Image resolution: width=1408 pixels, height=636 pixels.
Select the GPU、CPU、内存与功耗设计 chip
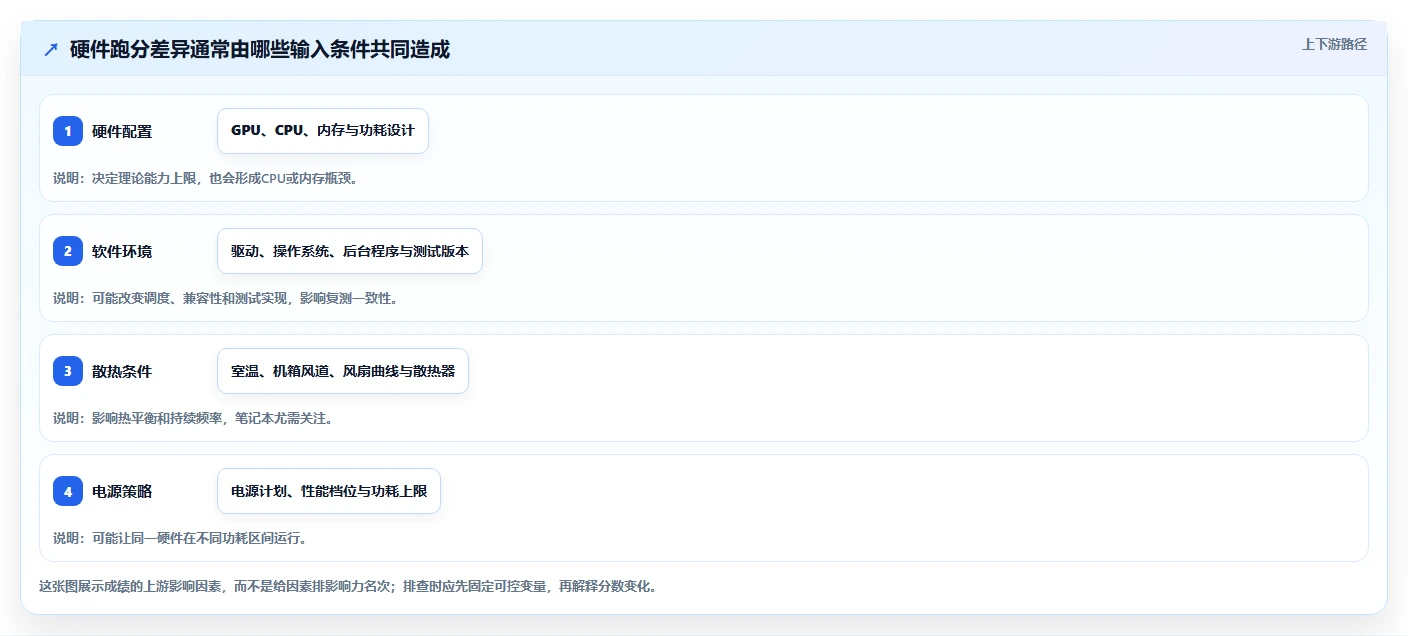[x=323, y=131]
